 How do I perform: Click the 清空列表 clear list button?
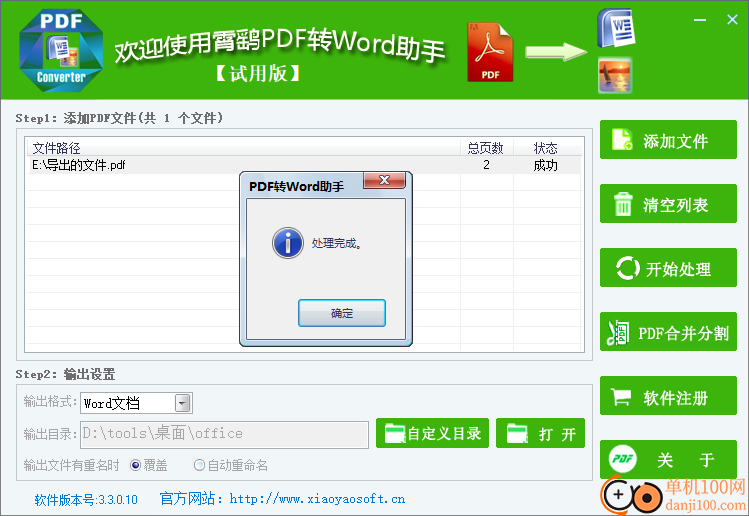668,204
